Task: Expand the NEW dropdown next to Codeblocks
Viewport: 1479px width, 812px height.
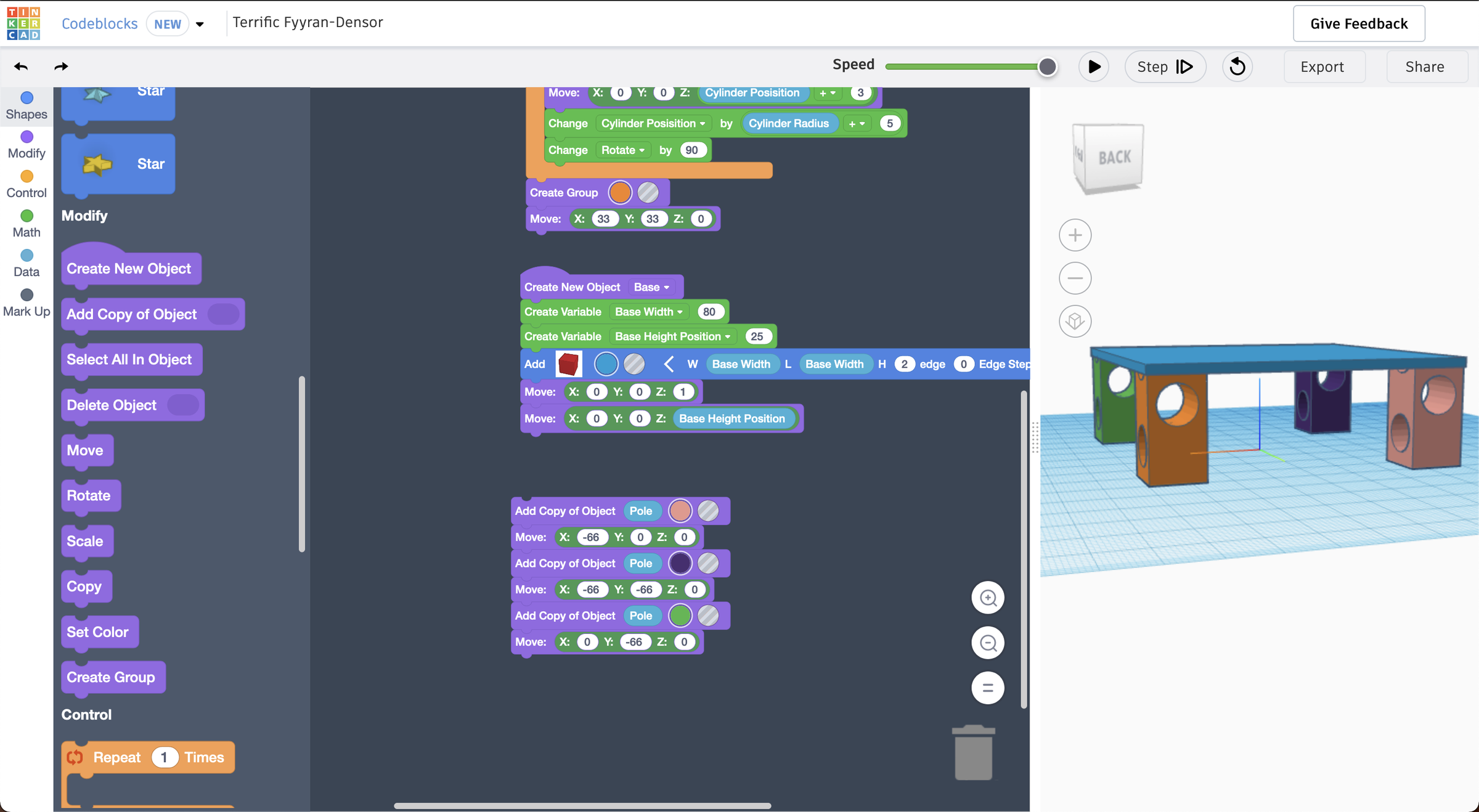Action: (x=200, y=23)
